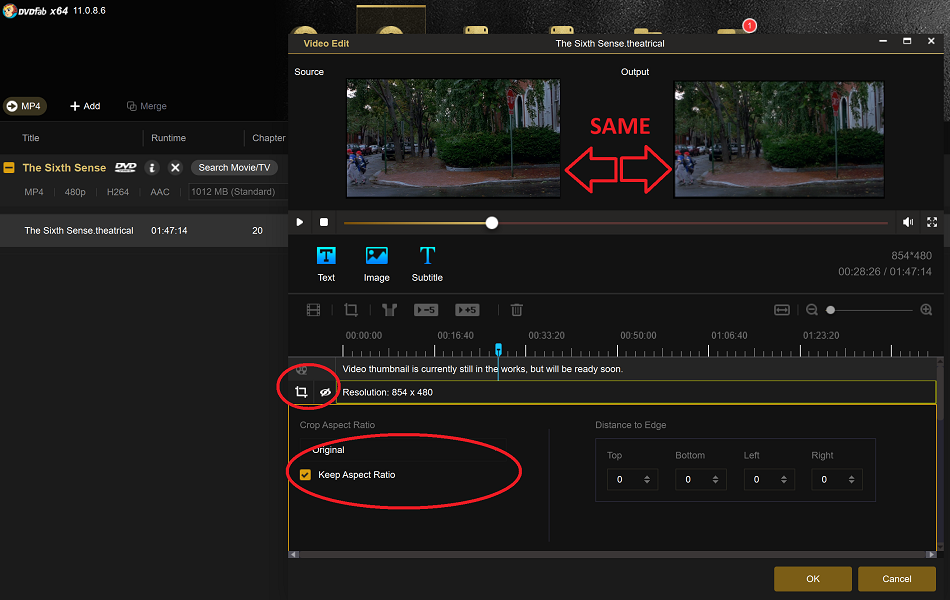
Task: Click the Source preview thumbnail
Action: click(453, 138)
